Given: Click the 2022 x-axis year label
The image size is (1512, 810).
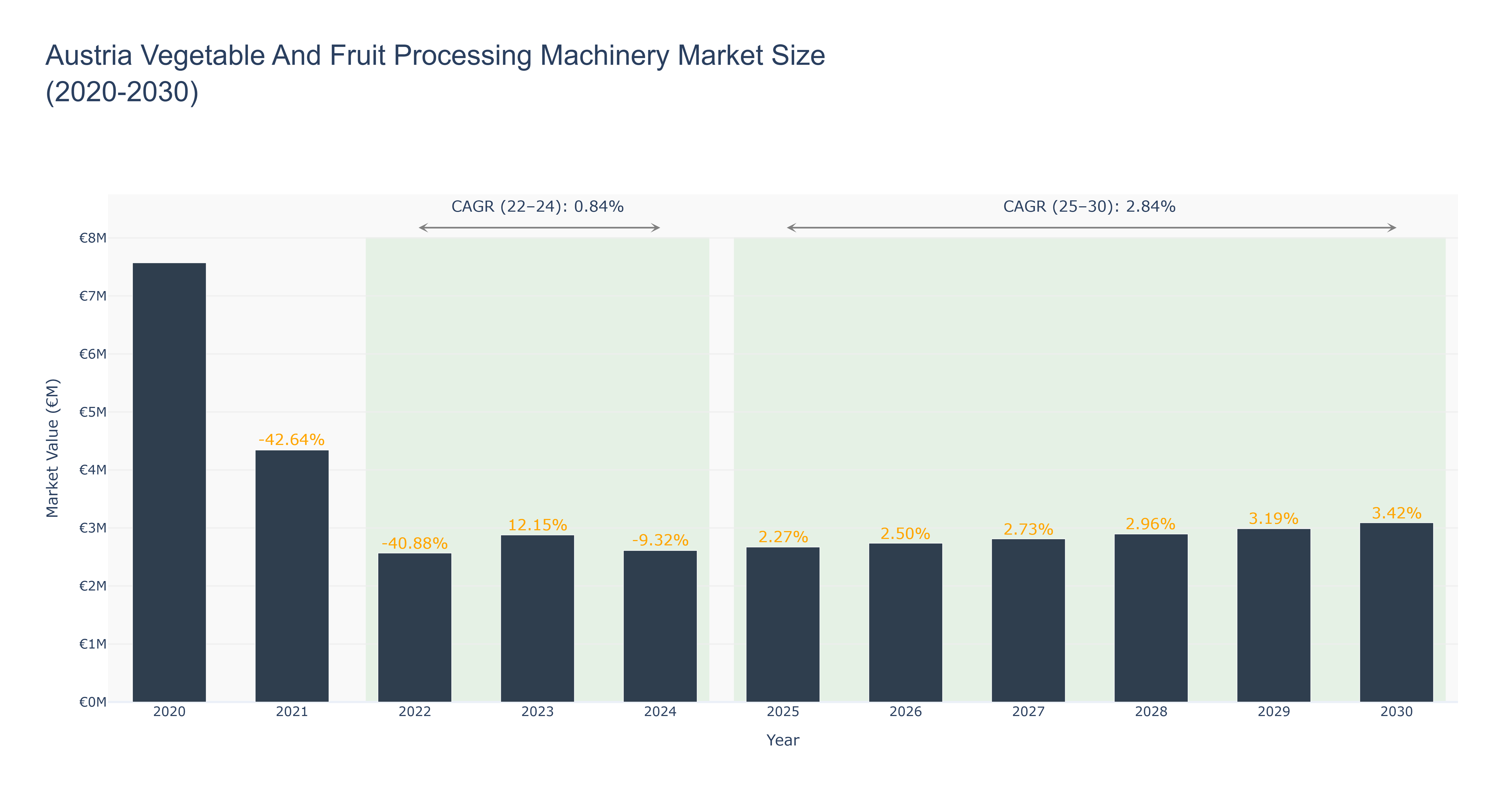Looking at the screenshot, I should (x=414, y=712).
